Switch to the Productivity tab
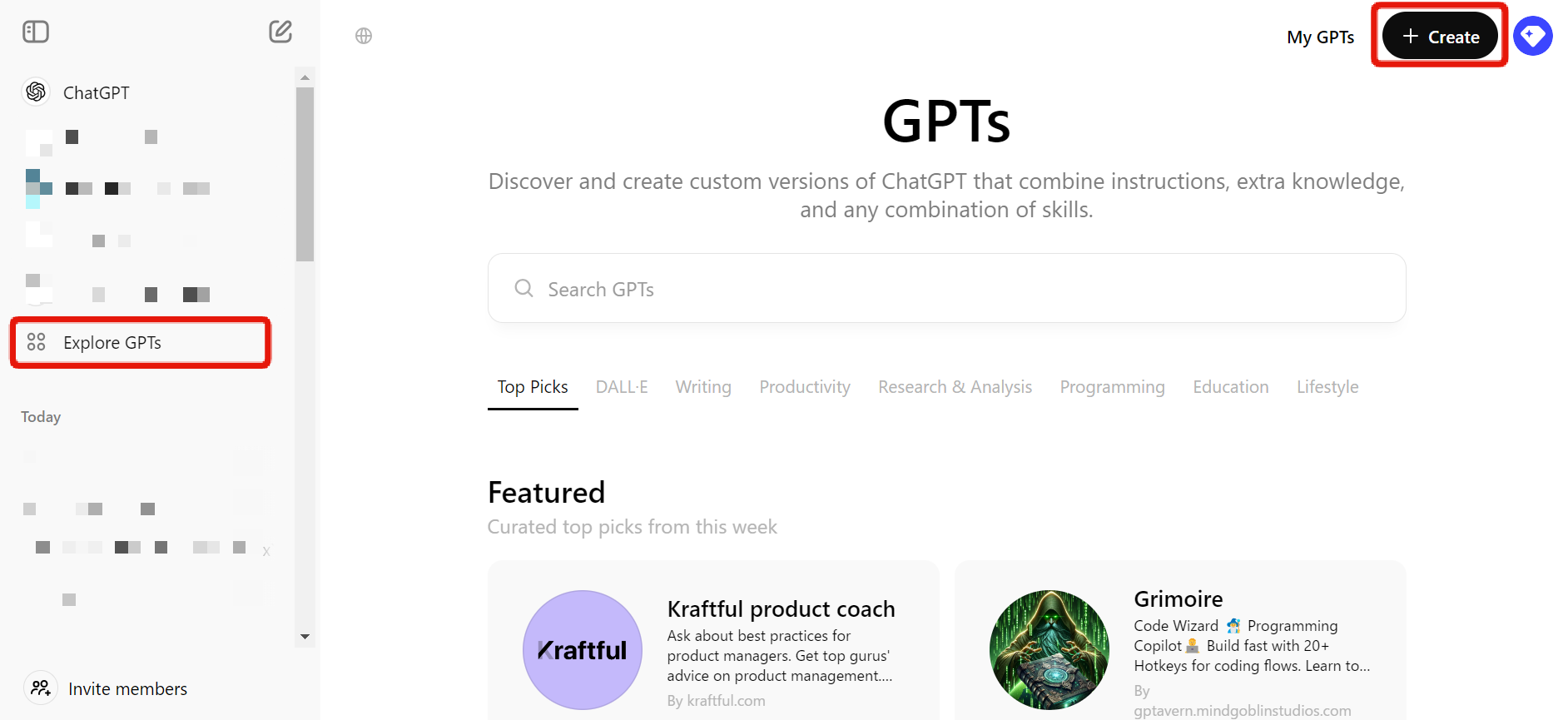Viewport: 1568px width, 720px height. (x=805, y=387)
